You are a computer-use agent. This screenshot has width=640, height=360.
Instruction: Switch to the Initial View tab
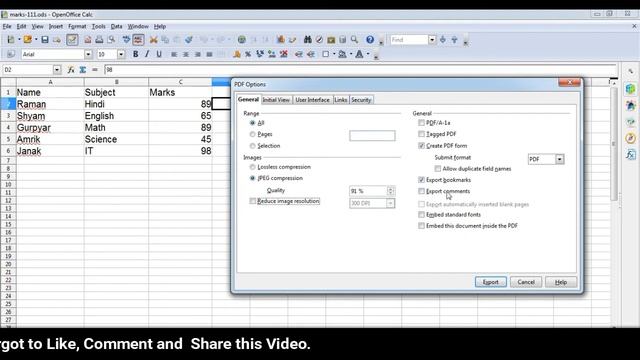coord(276,100)
